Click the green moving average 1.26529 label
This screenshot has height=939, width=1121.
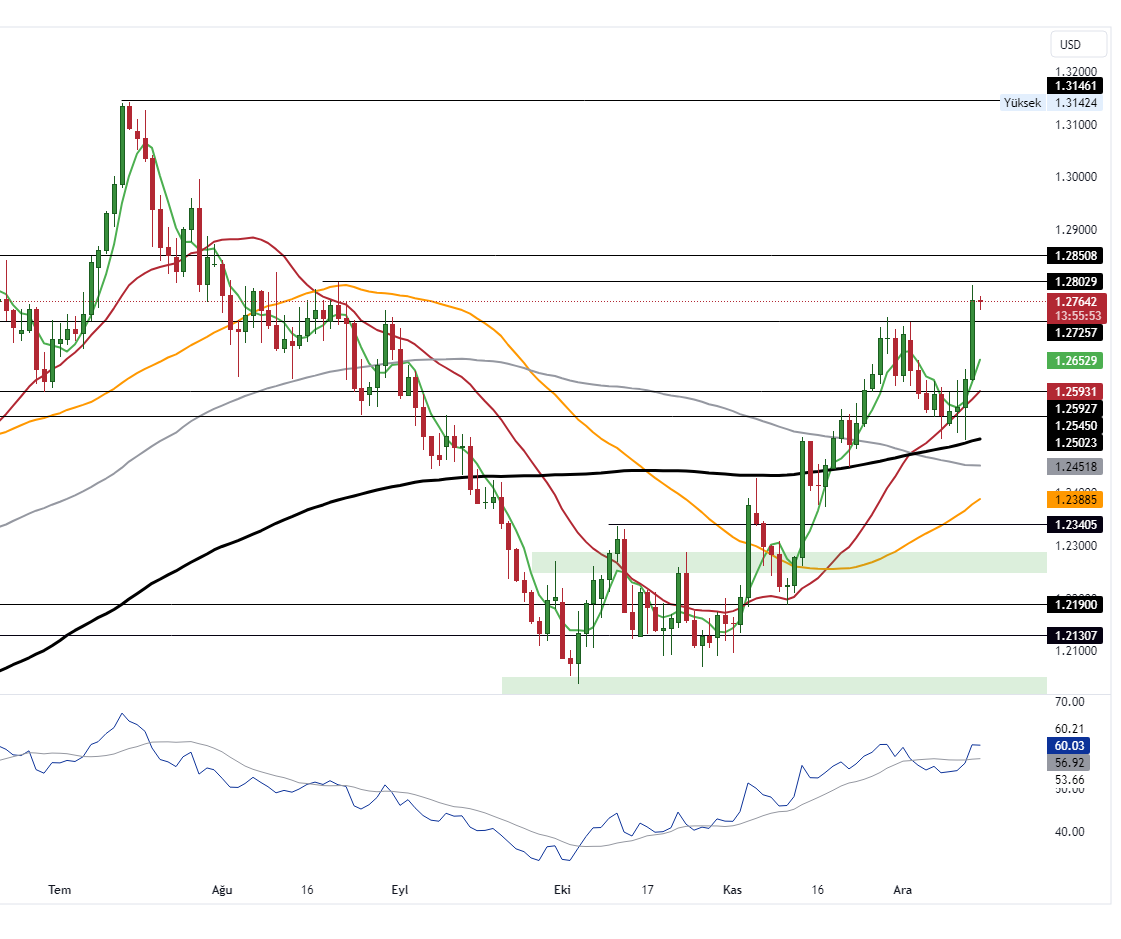pyautogui.click(x=1078, y=361)
